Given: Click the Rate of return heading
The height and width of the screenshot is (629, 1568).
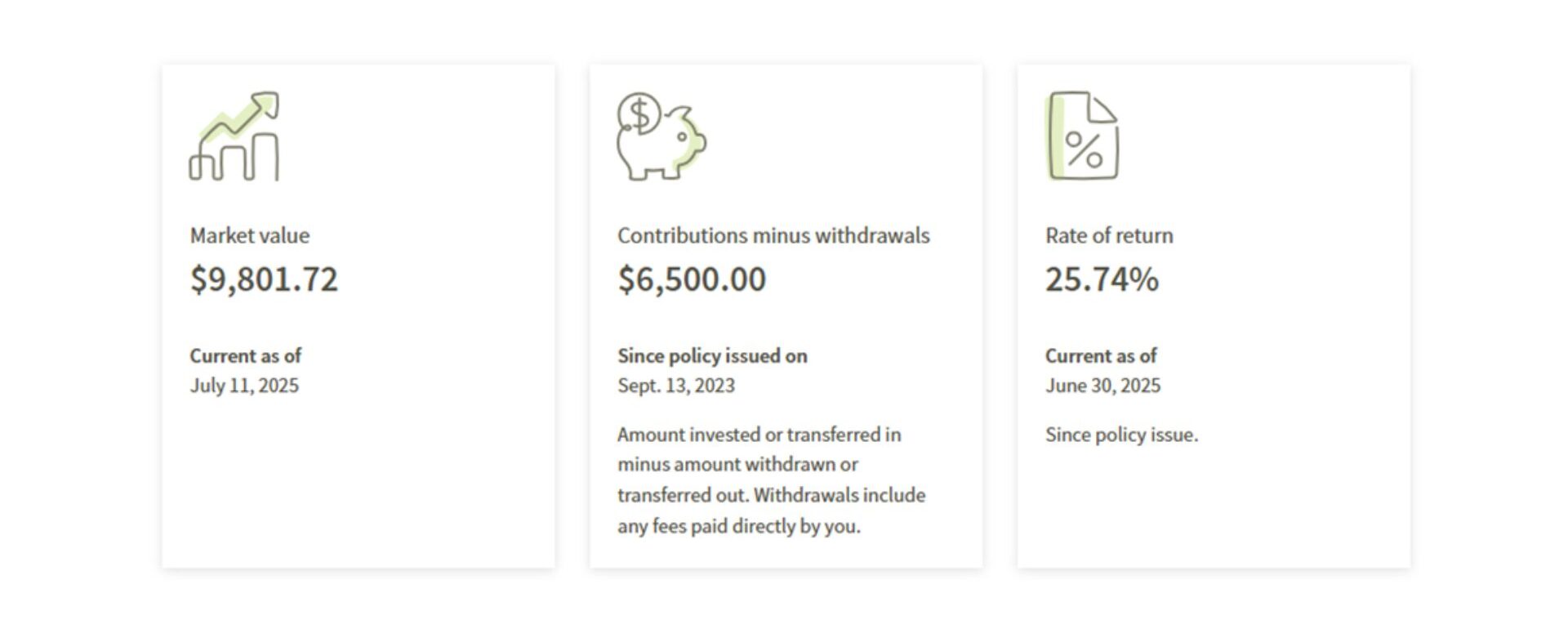Looking at the screenshot, I should (1109, 235).
